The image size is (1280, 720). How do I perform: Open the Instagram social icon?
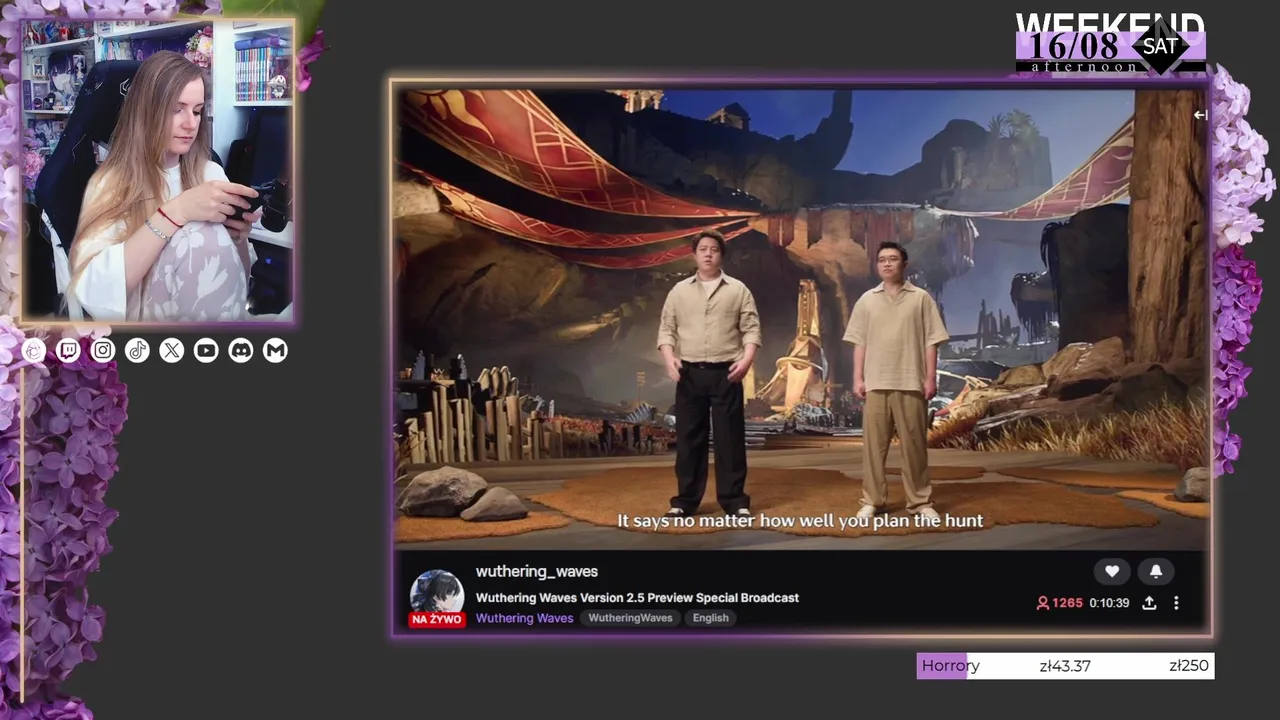tap(103, 350)
